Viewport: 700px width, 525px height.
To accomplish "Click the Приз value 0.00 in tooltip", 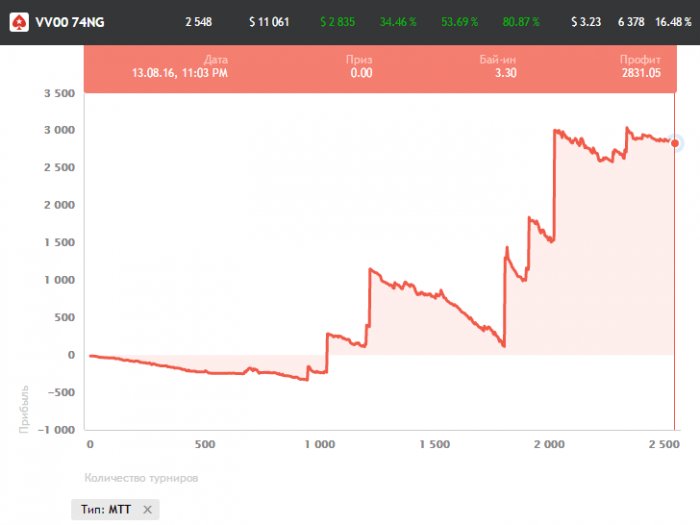I will pyautogui.click(x=361, y=73).
